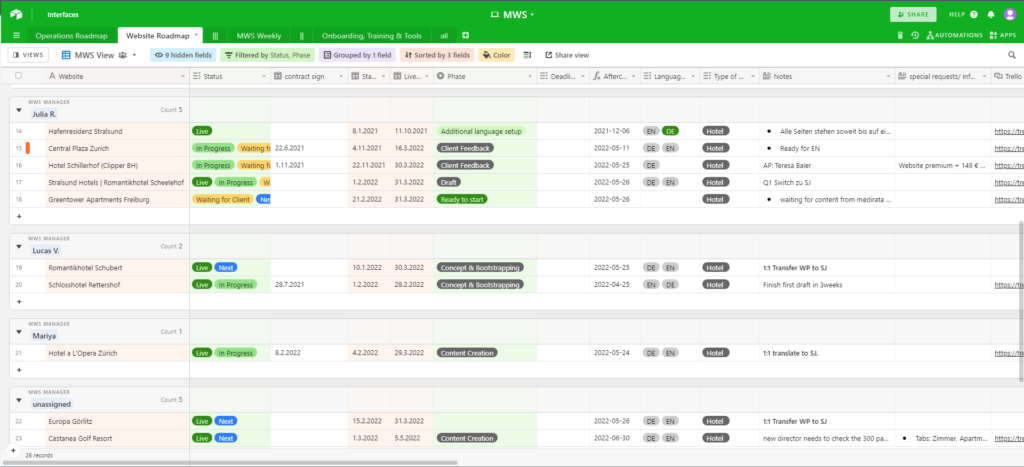Tick the select-all records checkbox
The width and height of the screenshot is (1024, 467).
(x=18, y=76)
